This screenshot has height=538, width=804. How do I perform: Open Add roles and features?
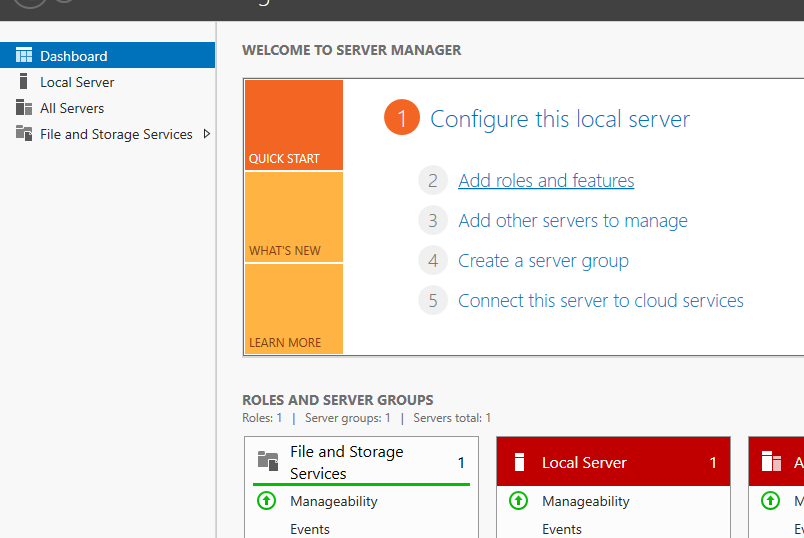tap(546, 181)
